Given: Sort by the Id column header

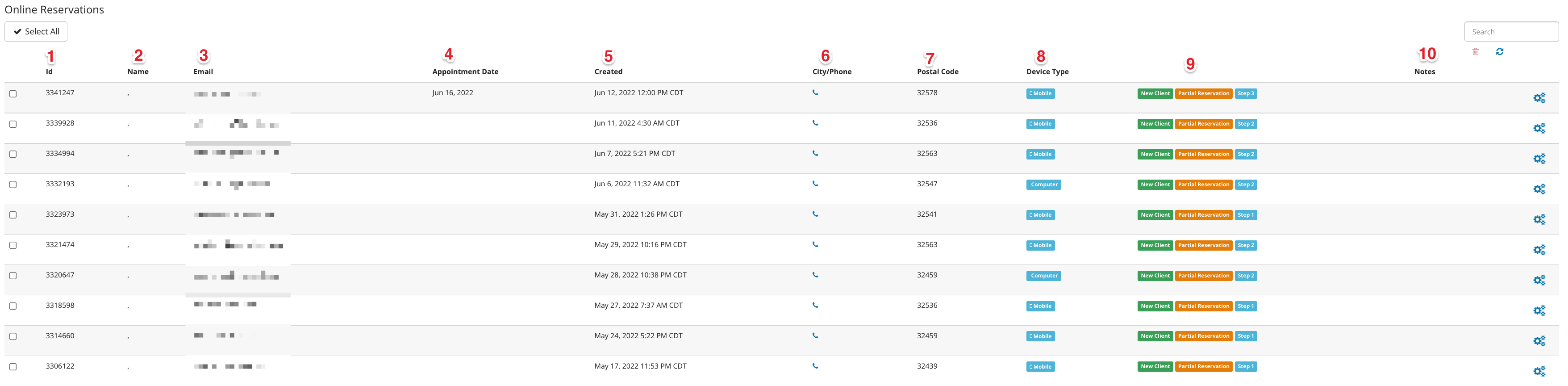Looking at the screenshot, I should click(x=49, y=72).
